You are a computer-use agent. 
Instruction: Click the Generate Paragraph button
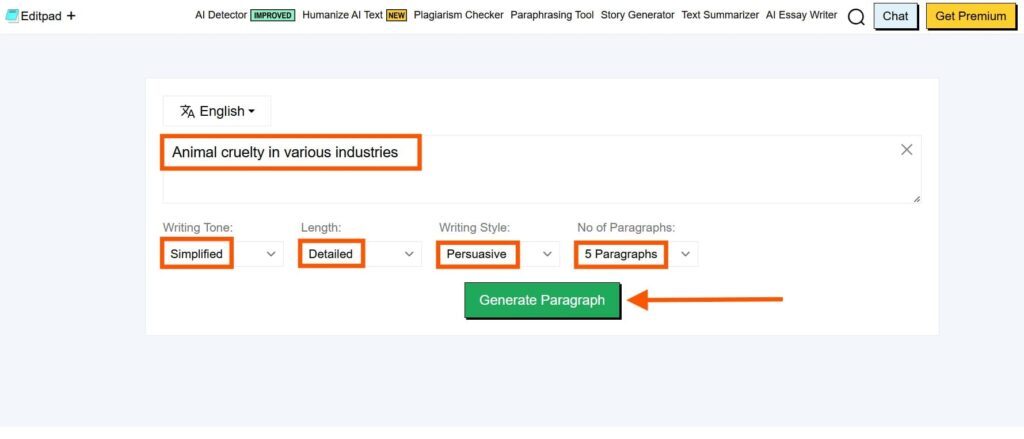click(542, 301)
